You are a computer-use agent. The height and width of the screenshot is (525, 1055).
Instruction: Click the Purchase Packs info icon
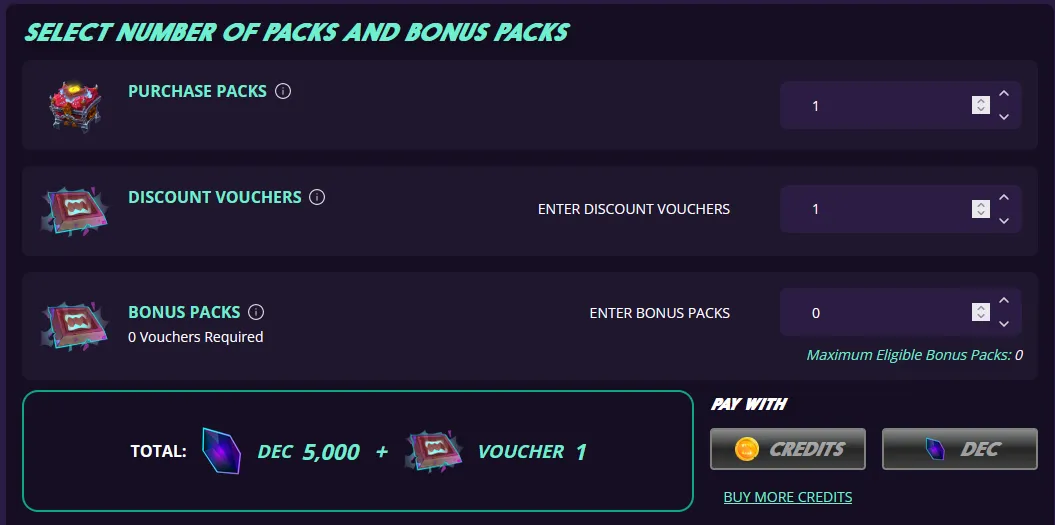(x=283, y=92)
